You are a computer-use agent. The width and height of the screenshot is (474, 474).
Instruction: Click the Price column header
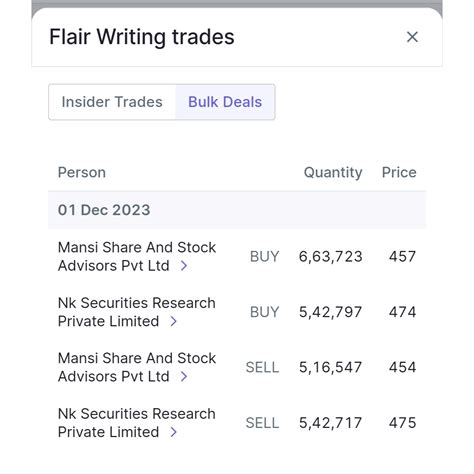pyautogui.click(x=399, y=172)
